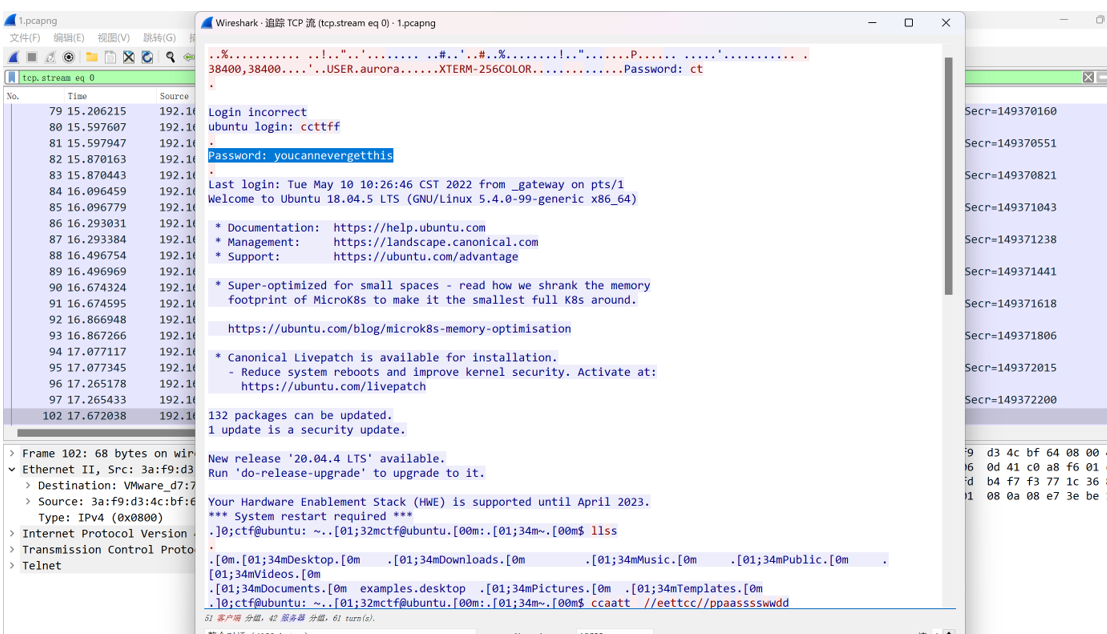Screen dimensions: 1107x634
Task: Expand the Frame 102 tree row
Action: pyautogui.click(x=12, y=453)
